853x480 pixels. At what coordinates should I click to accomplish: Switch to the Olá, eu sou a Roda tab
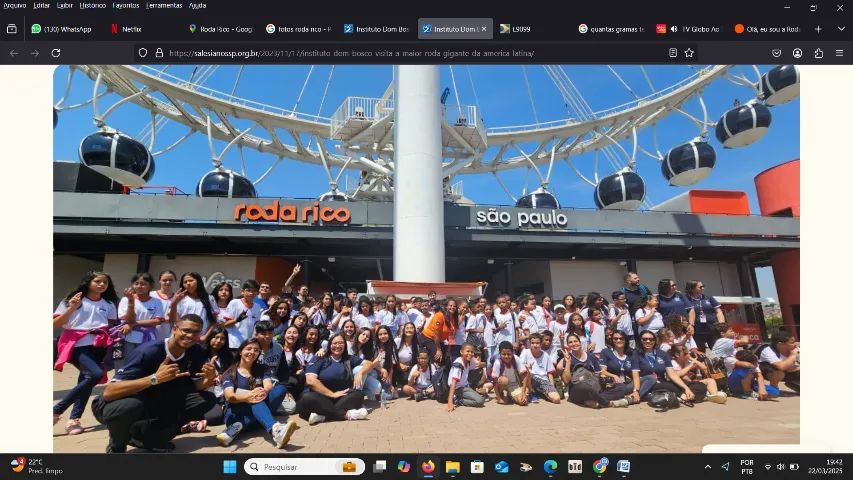(768, 29)
